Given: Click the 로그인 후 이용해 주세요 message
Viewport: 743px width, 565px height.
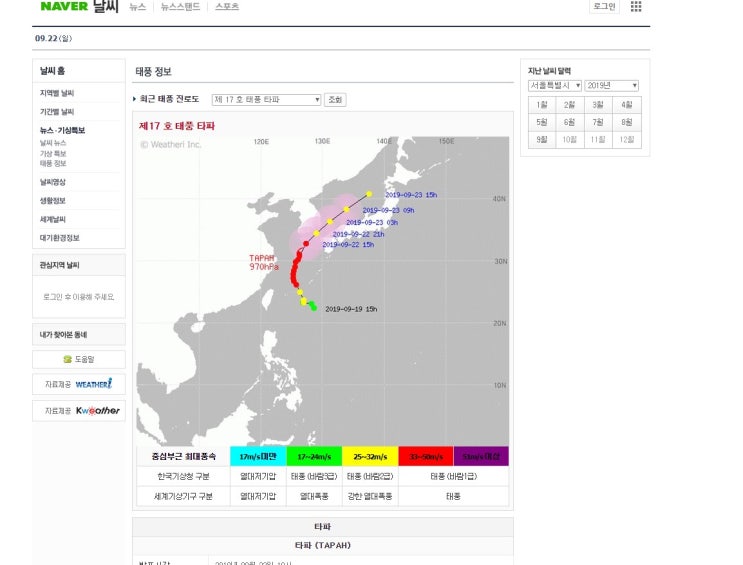Looking at the screenshot, I should coord(79,297).
